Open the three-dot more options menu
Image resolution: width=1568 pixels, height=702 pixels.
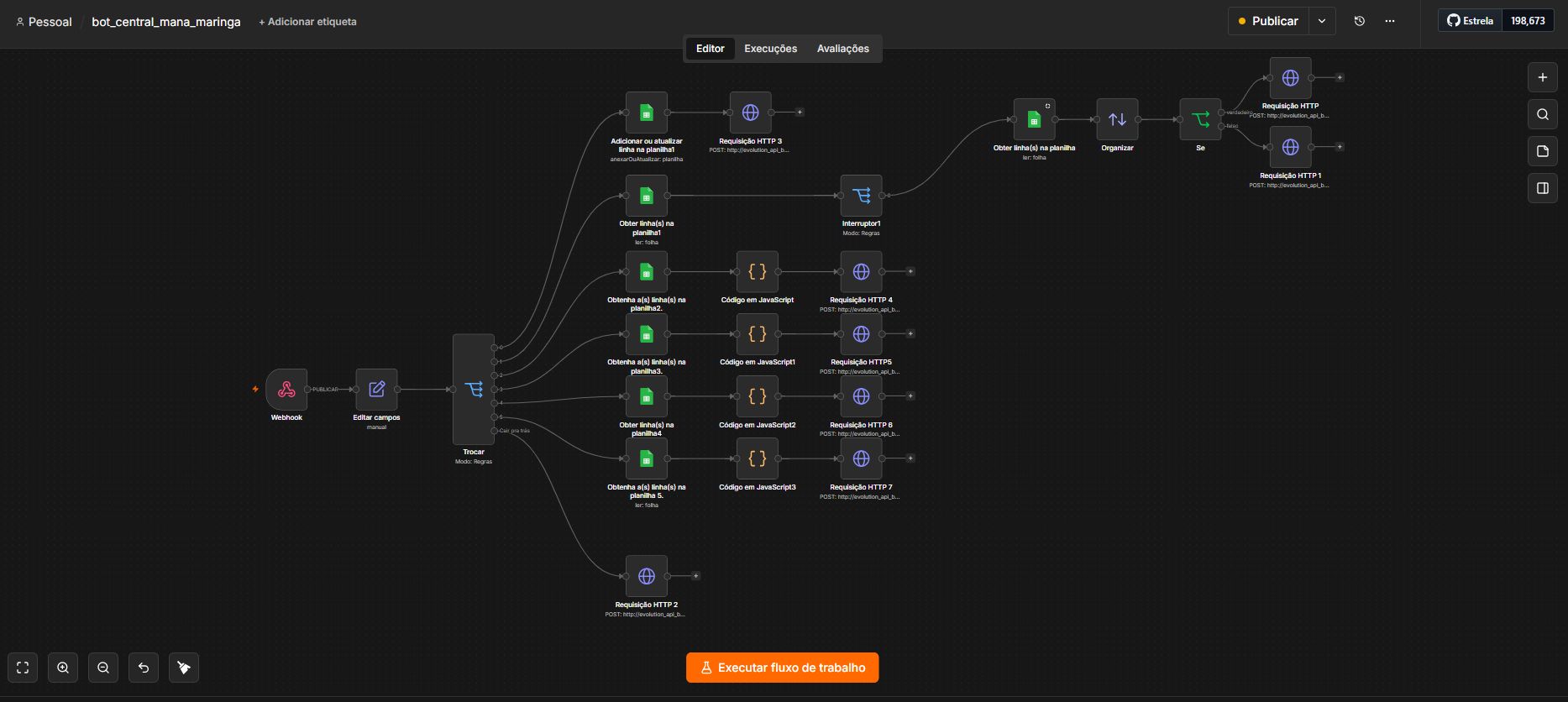1390,21
